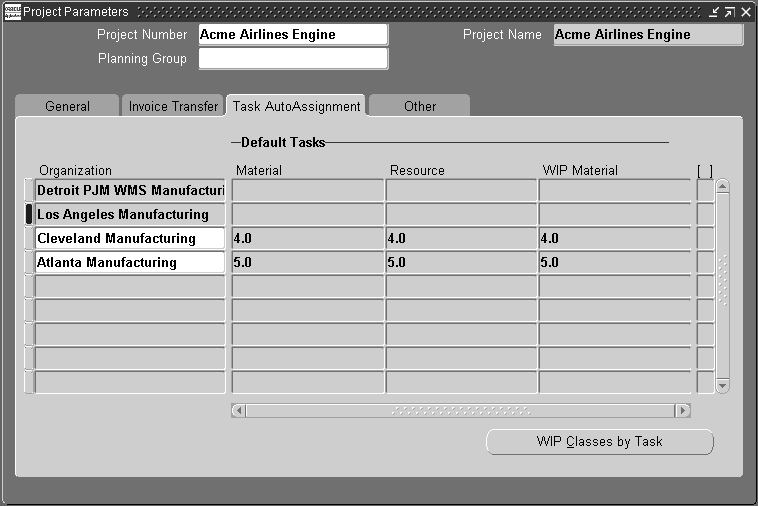The height and width of the screenshot is (506, 758).
Task: Click the Material cell for Detroit row
Action: point(308,190)
